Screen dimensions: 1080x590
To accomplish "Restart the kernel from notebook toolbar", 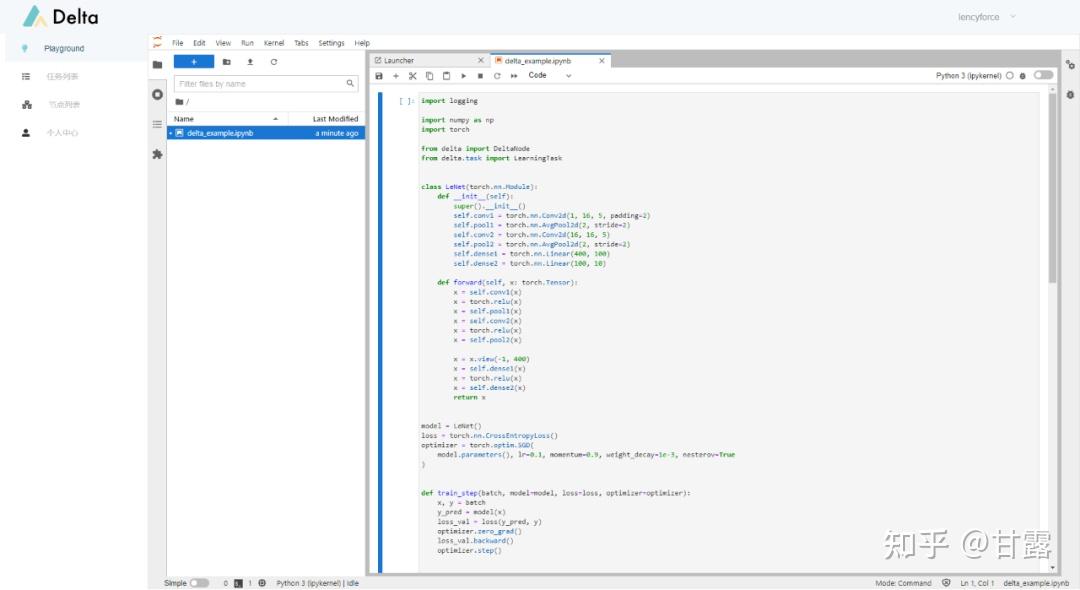I will (x=497, y=76).
